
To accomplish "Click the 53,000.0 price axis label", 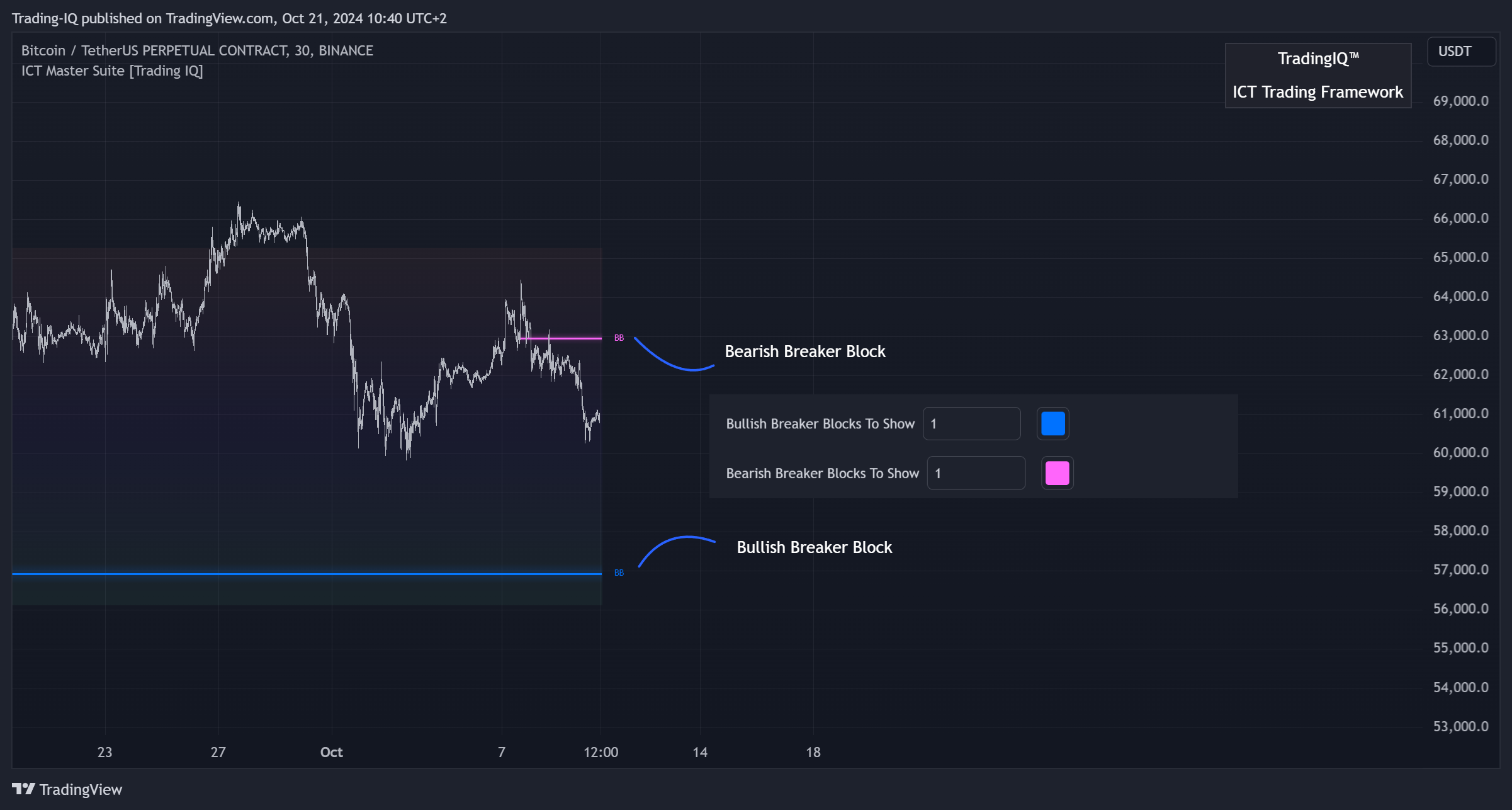I will tap(1460, 726).
